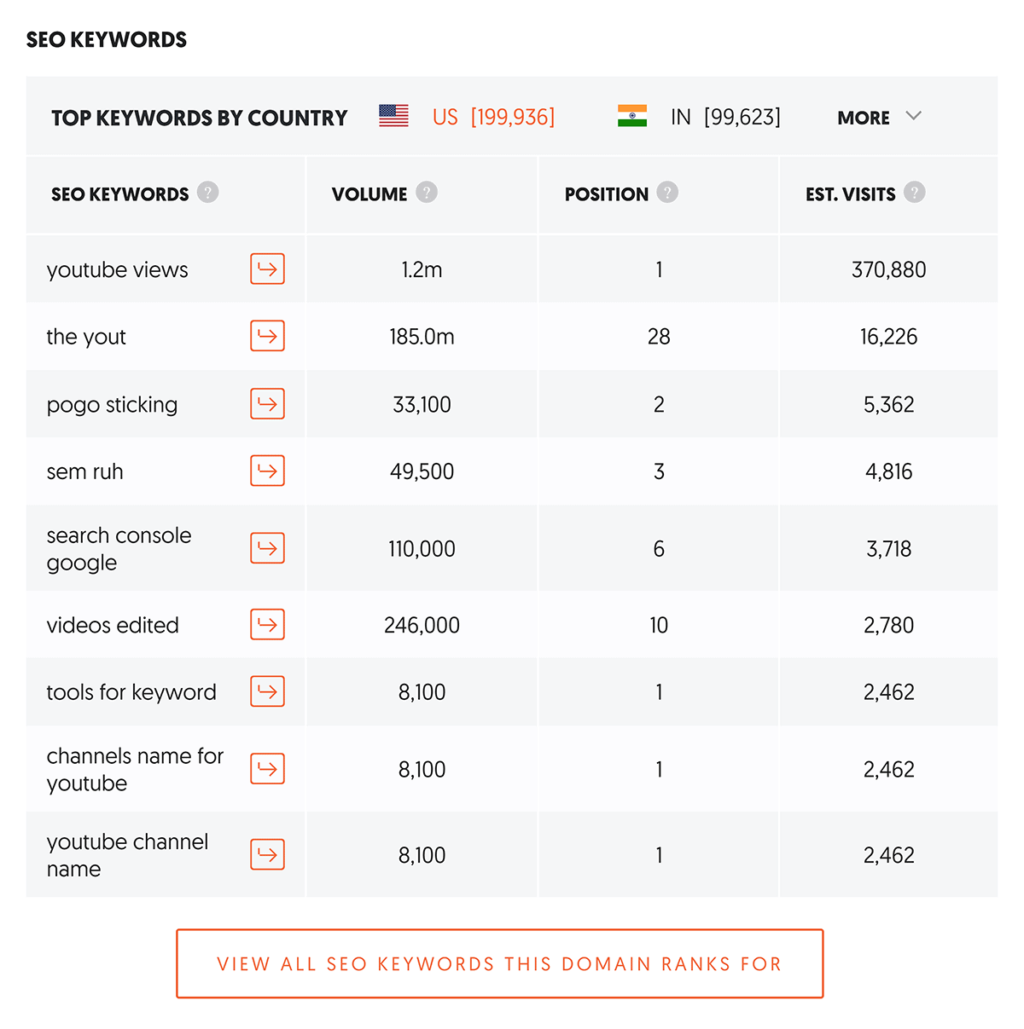Open arrow icon next to 'pogo sticking'

pyautogui.click(x=267, y=404)
